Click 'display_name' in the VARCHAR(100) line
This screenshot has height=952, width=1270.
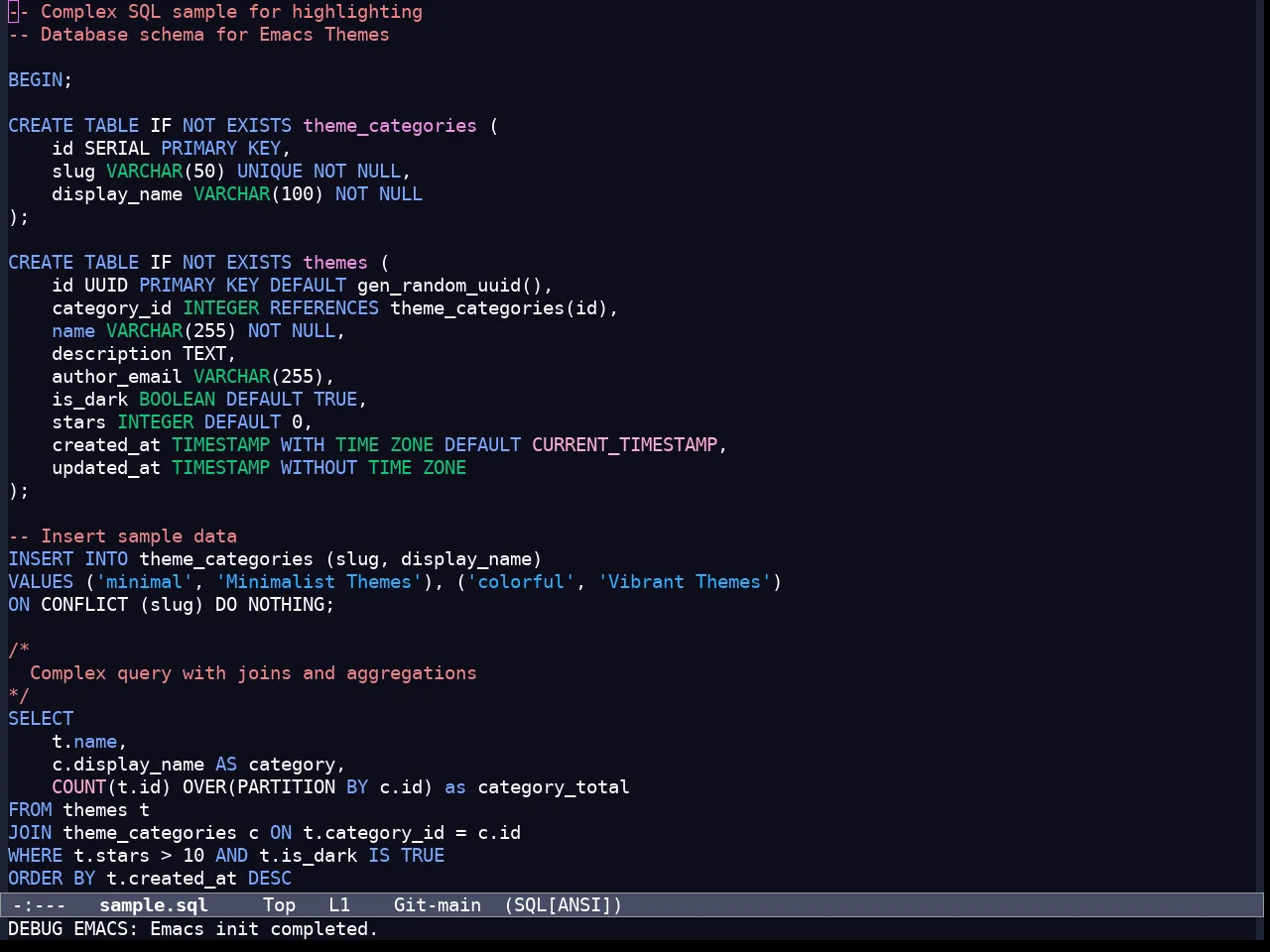(x=117, y=194)
